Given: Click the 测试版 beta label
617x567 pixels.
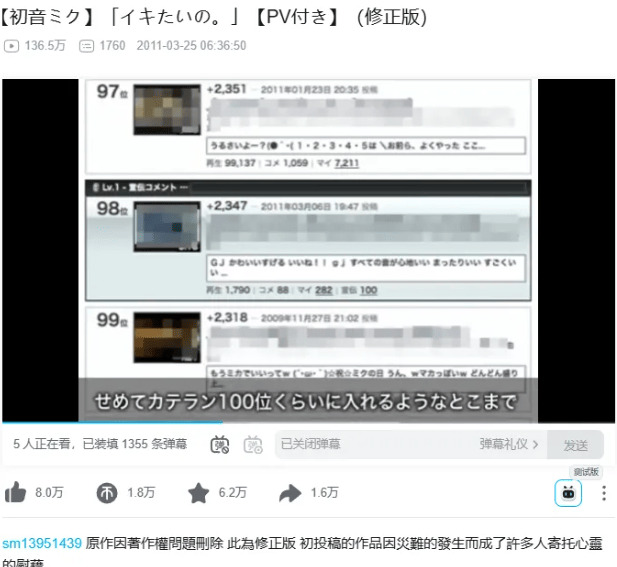Looking at the screenshot, I should pos(586,471).
